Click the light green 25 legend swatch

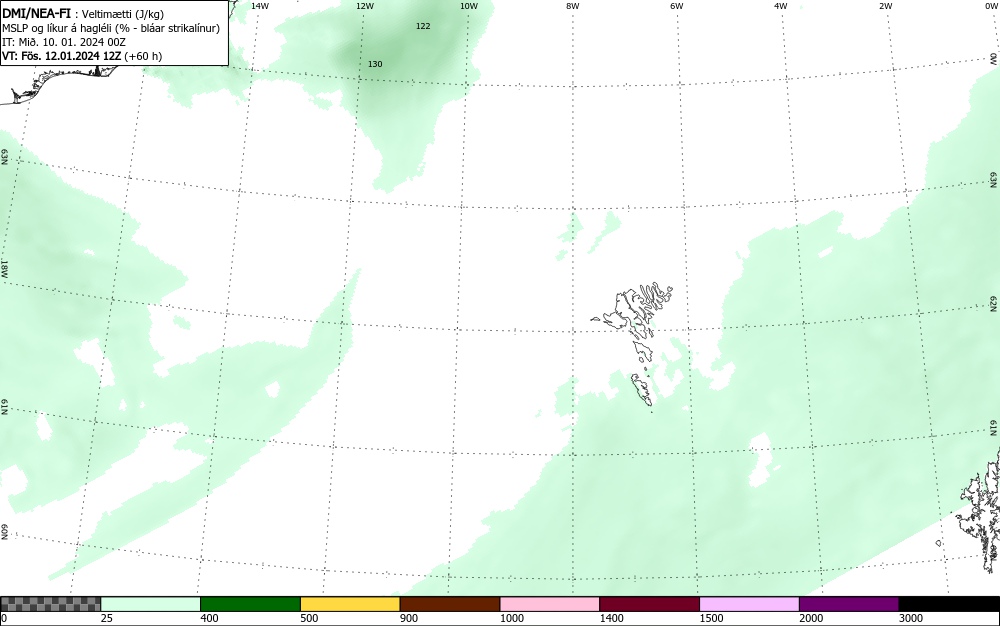(x=151, y=604)
